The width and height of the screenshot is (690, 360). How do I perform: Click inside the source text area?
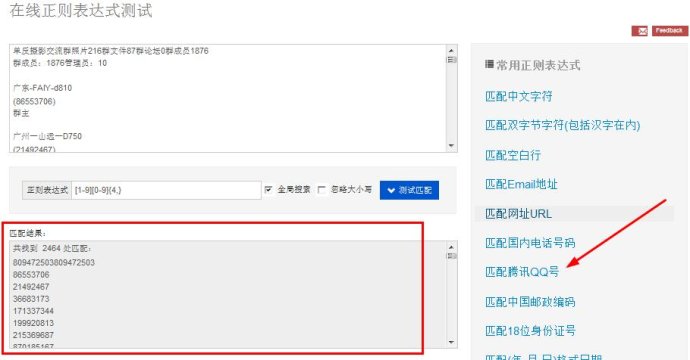[228, 98]
